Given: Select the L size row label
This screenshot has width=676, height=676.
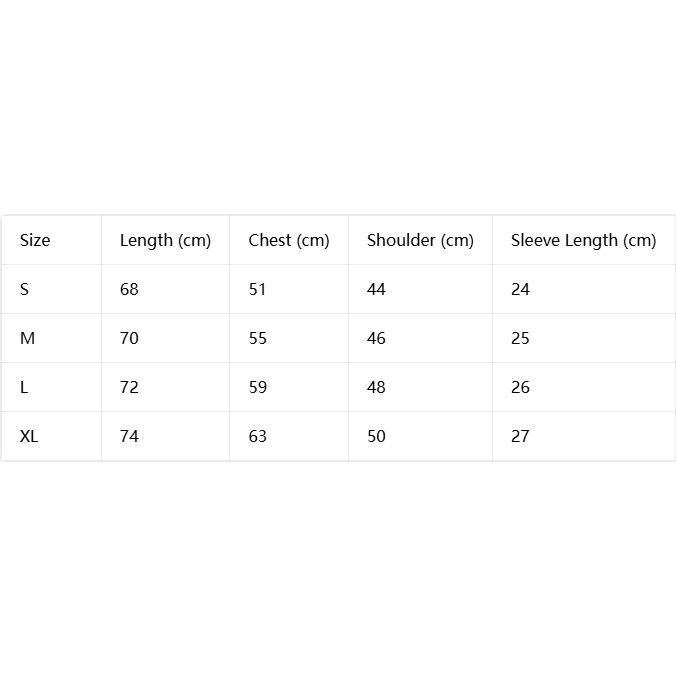Looking at the screenshot, I should point(24,387).
